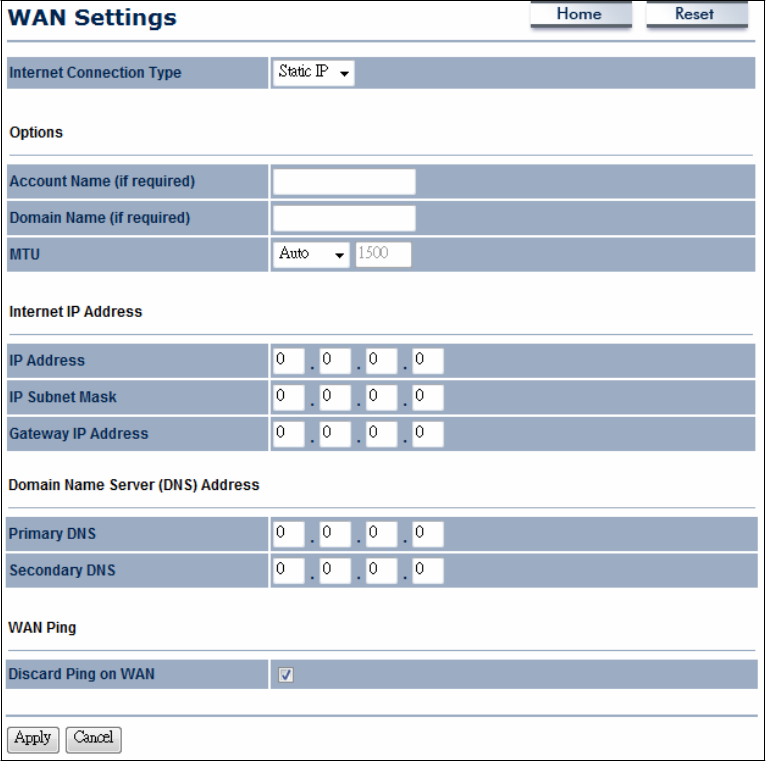This screenshot has width=766, height=761.
Task: Focus third octet of Gateway IP Address
Action: (382, 434)
